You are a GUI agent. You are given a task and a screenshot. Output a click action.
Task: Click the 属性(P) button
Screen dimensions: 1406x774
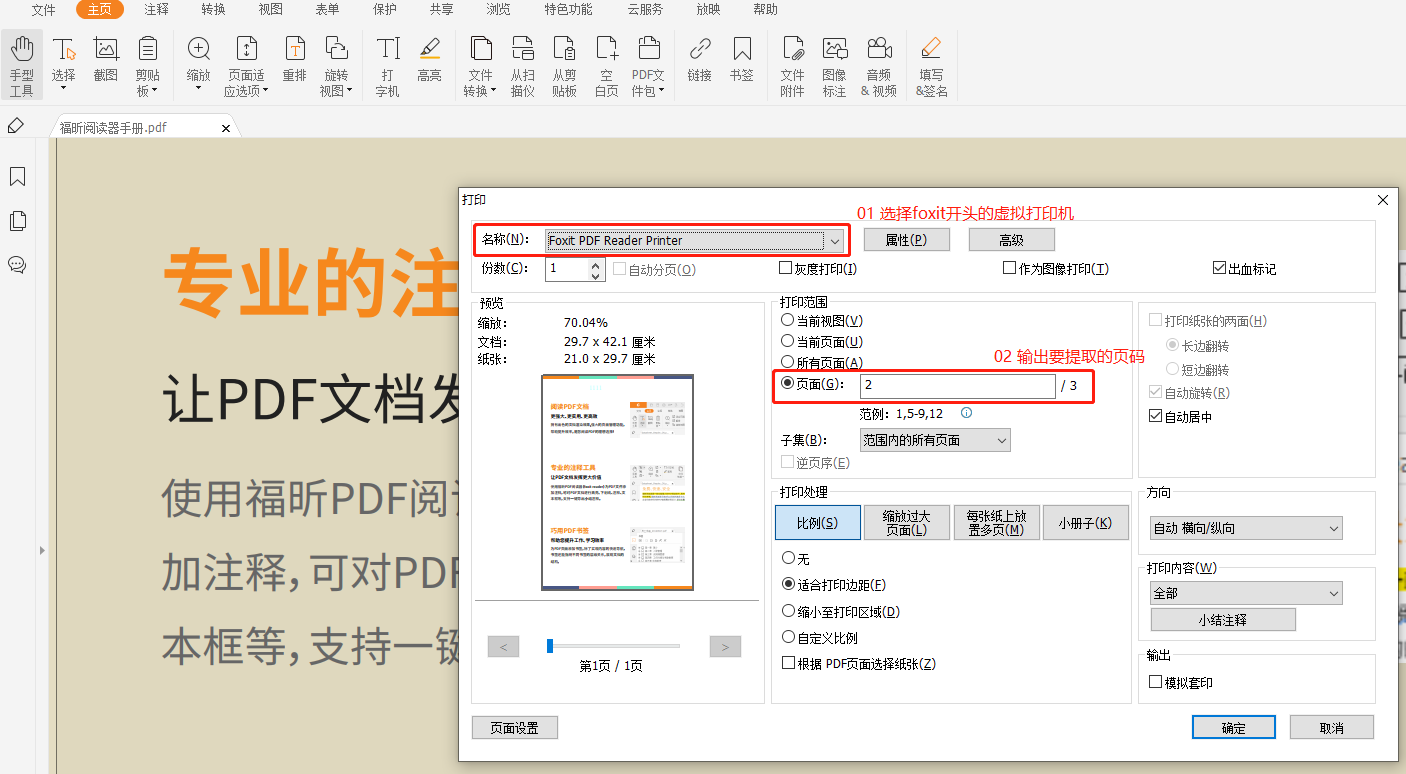point(906,239)
